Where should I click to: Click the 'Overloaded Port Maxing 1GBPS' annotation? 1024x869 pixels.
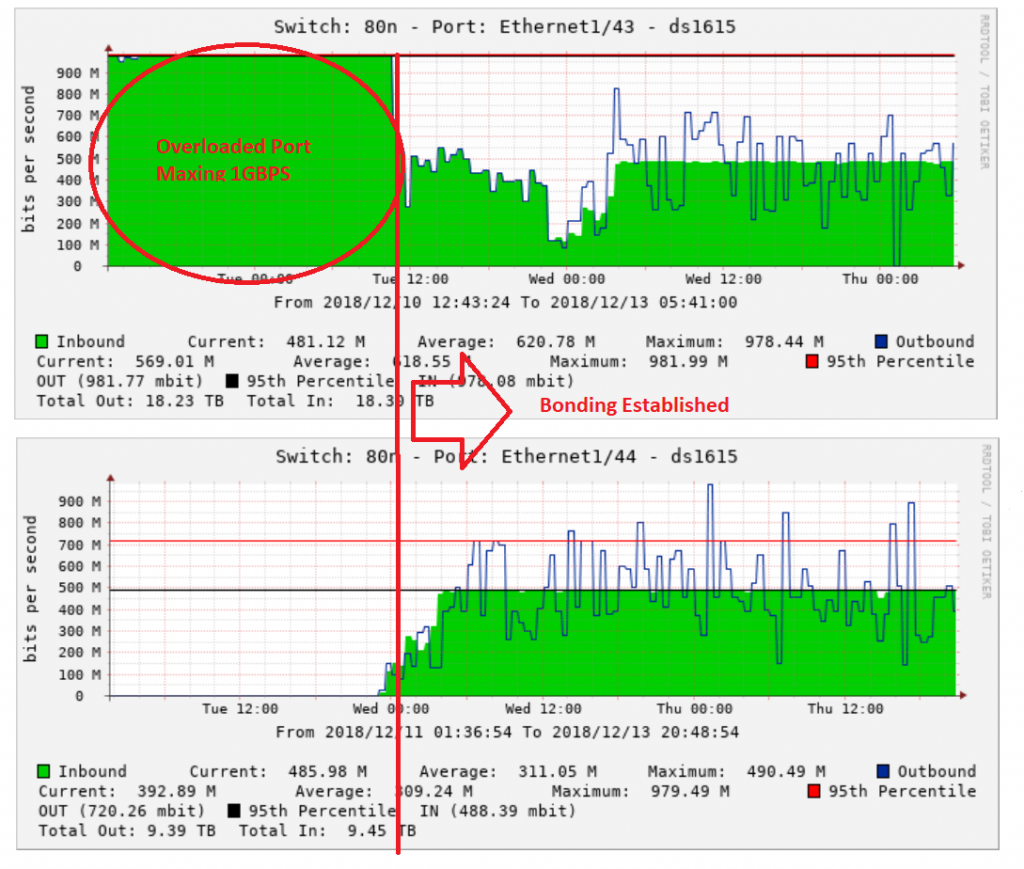click(x=233, y=159)
